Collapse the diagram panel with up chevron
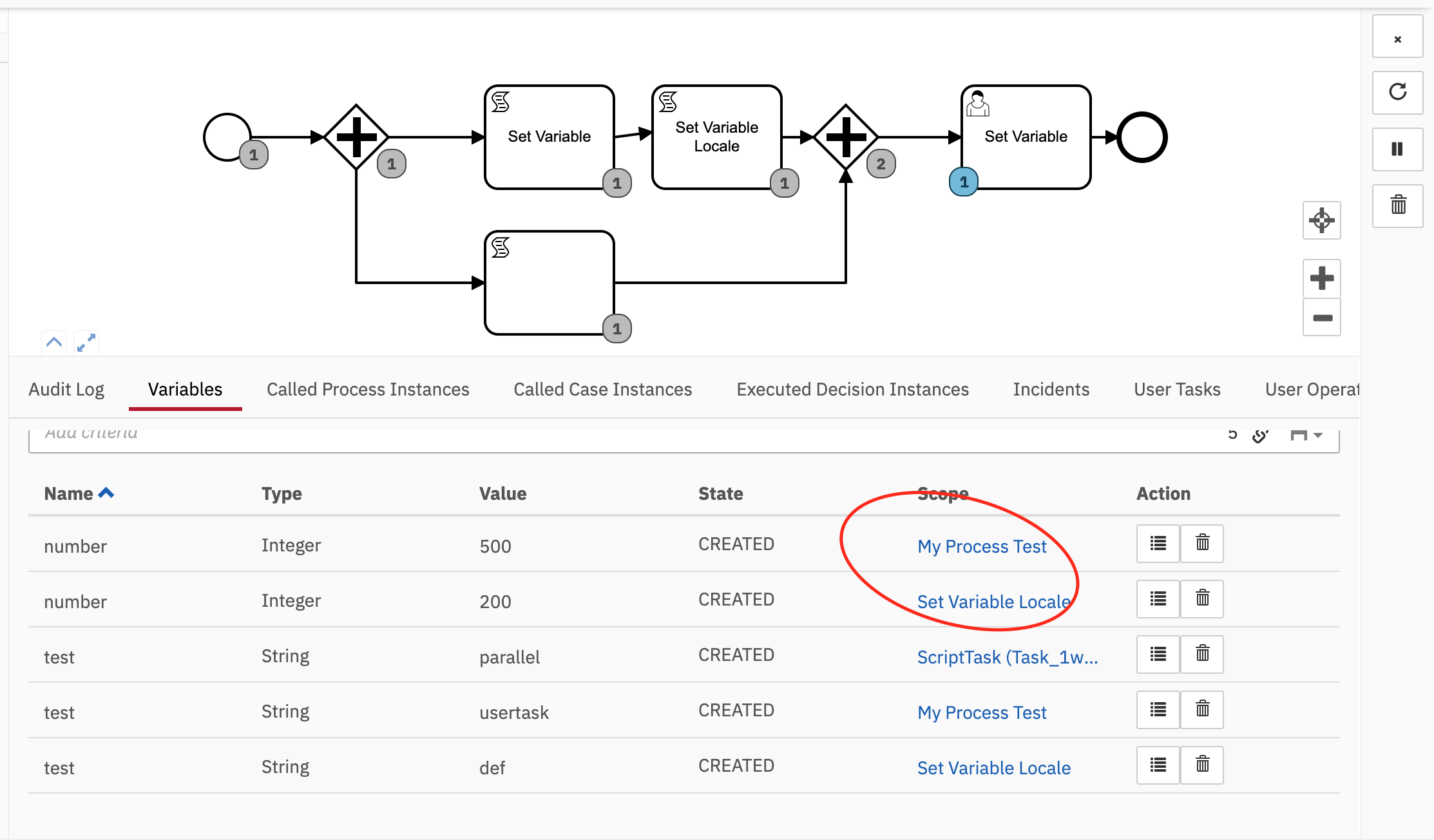The height and width of the screenshot is (840, 1434). click(54, 342)
